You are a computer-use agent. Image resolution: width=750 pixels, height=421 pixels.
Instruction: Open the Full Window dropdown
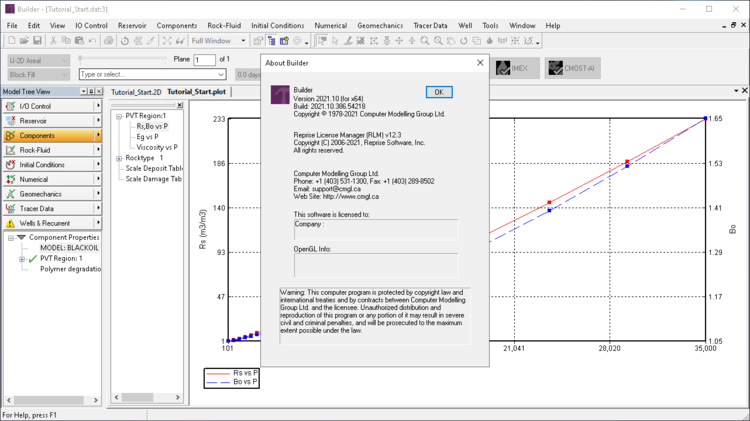pyautogui.click(x=243, y=41)
